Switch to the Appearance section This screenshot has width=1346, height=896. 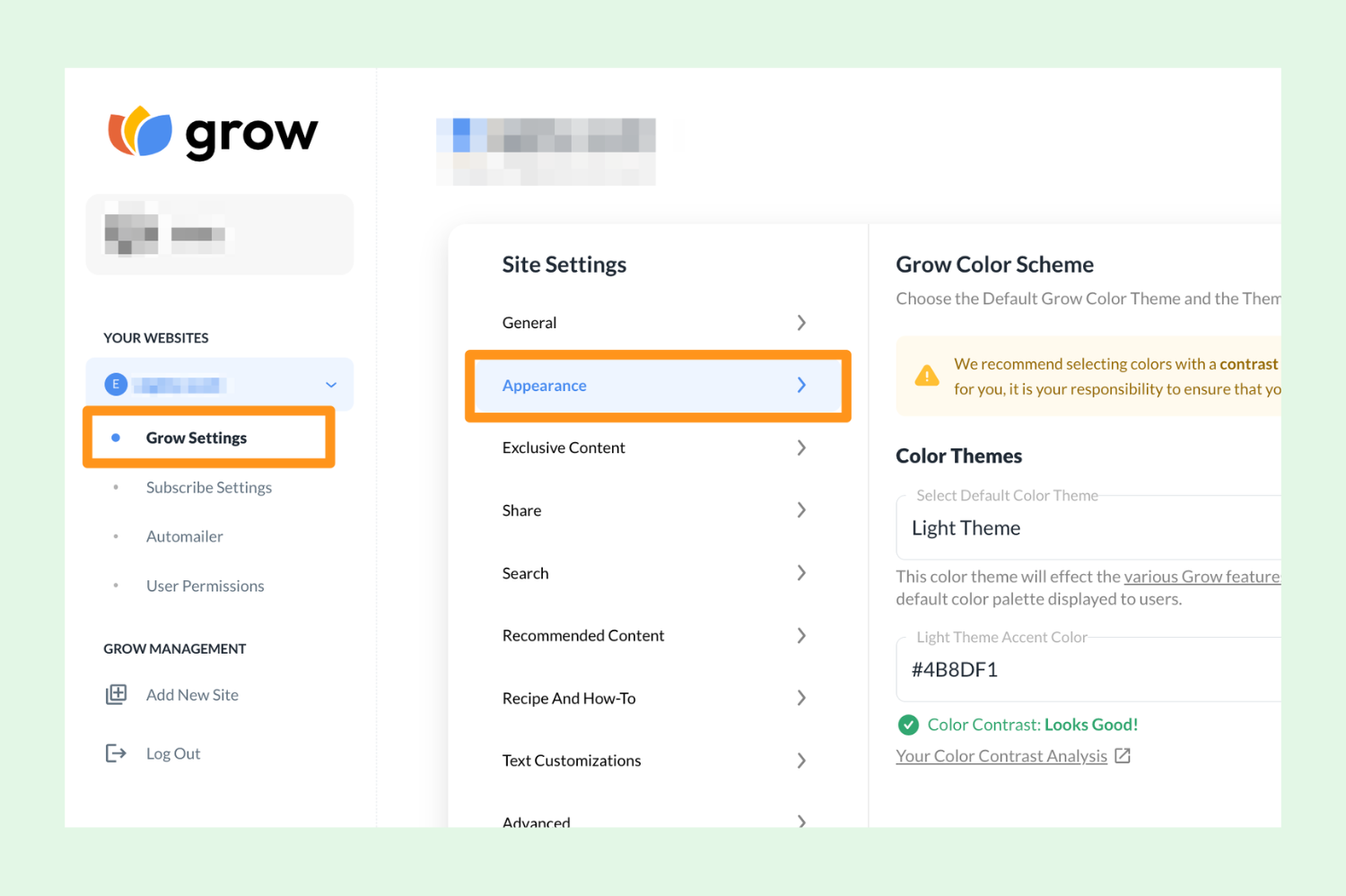point(657,386)
